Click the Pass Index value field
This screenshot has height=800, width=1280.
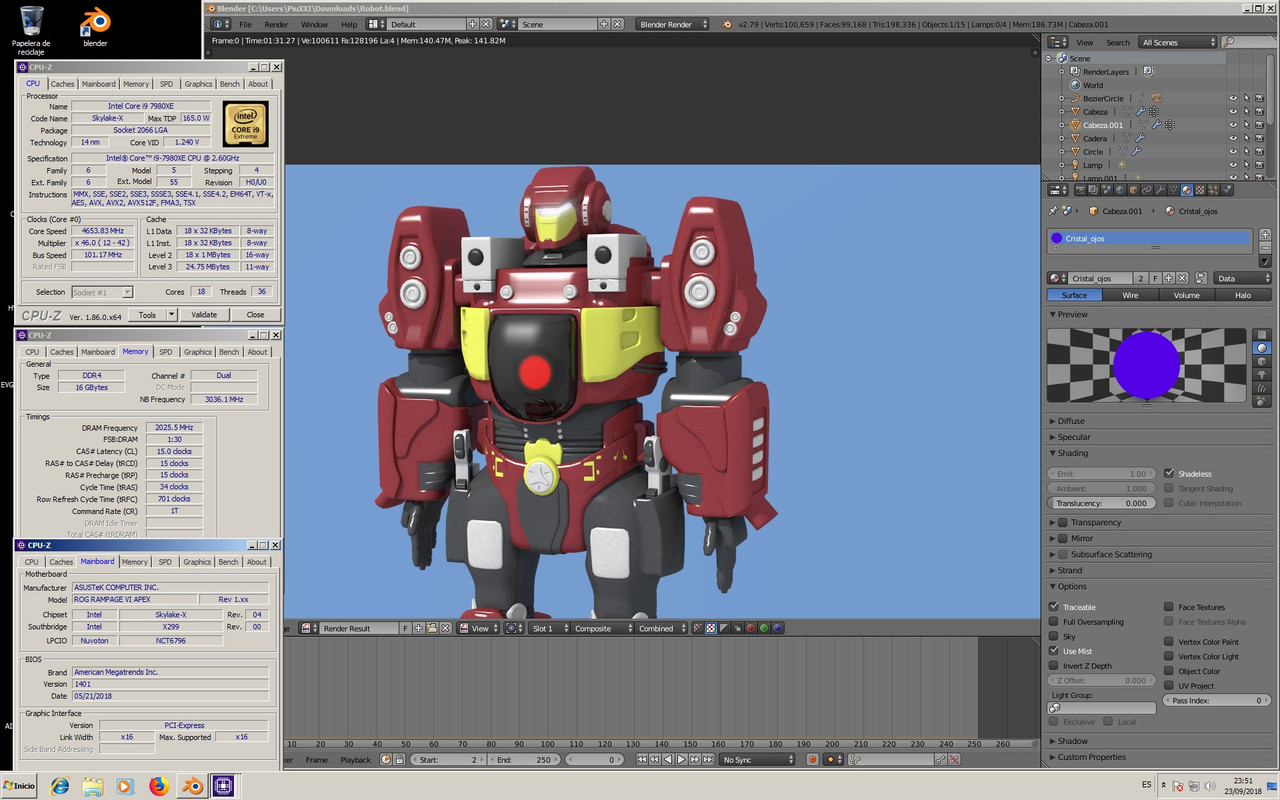click(x=1216, y=700)
